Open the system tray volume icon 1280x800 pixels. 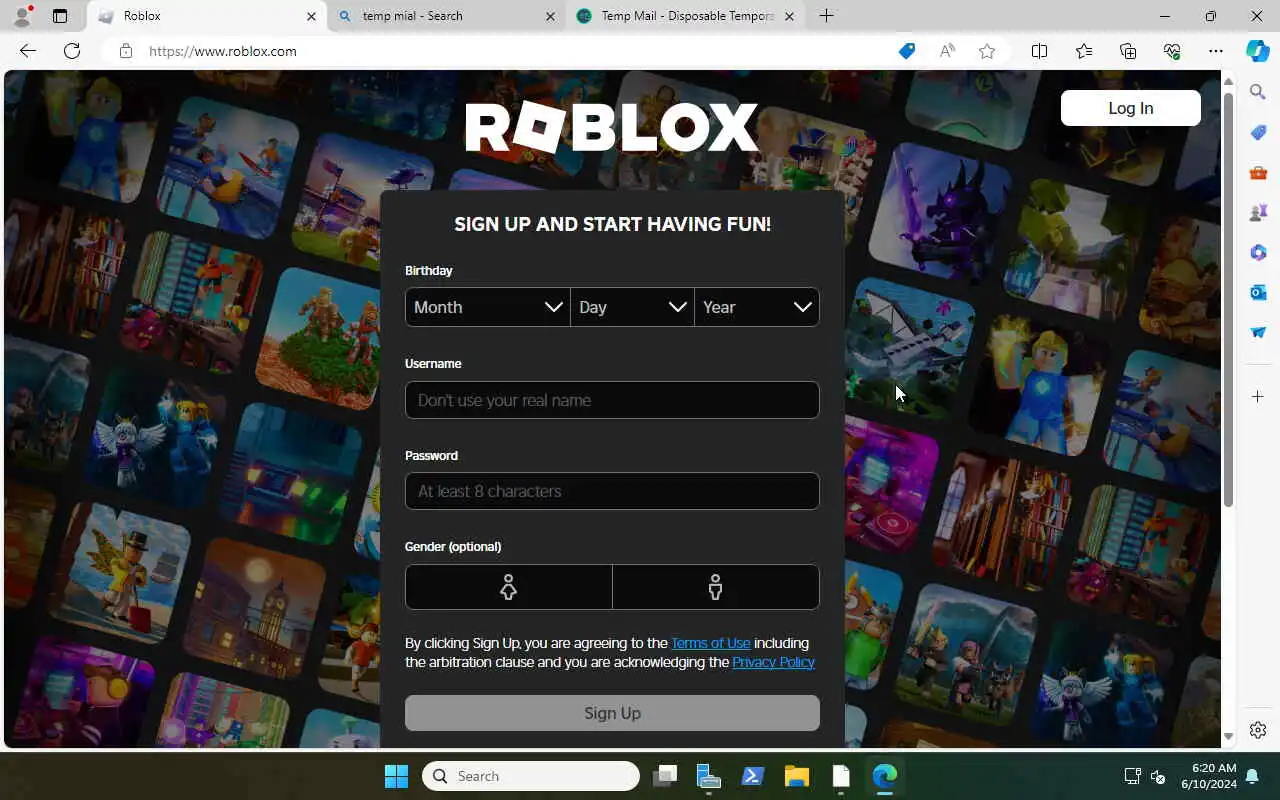point(1158,776)
